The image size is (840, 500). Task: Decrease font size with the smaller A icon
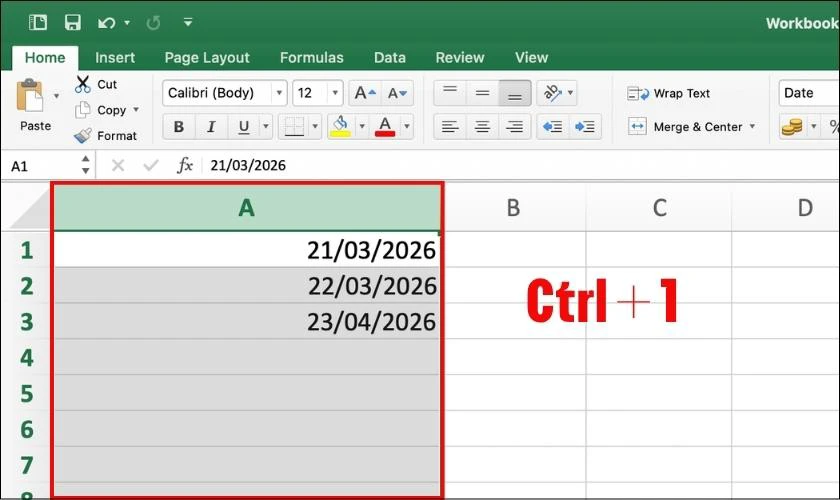tap(398, 93)
